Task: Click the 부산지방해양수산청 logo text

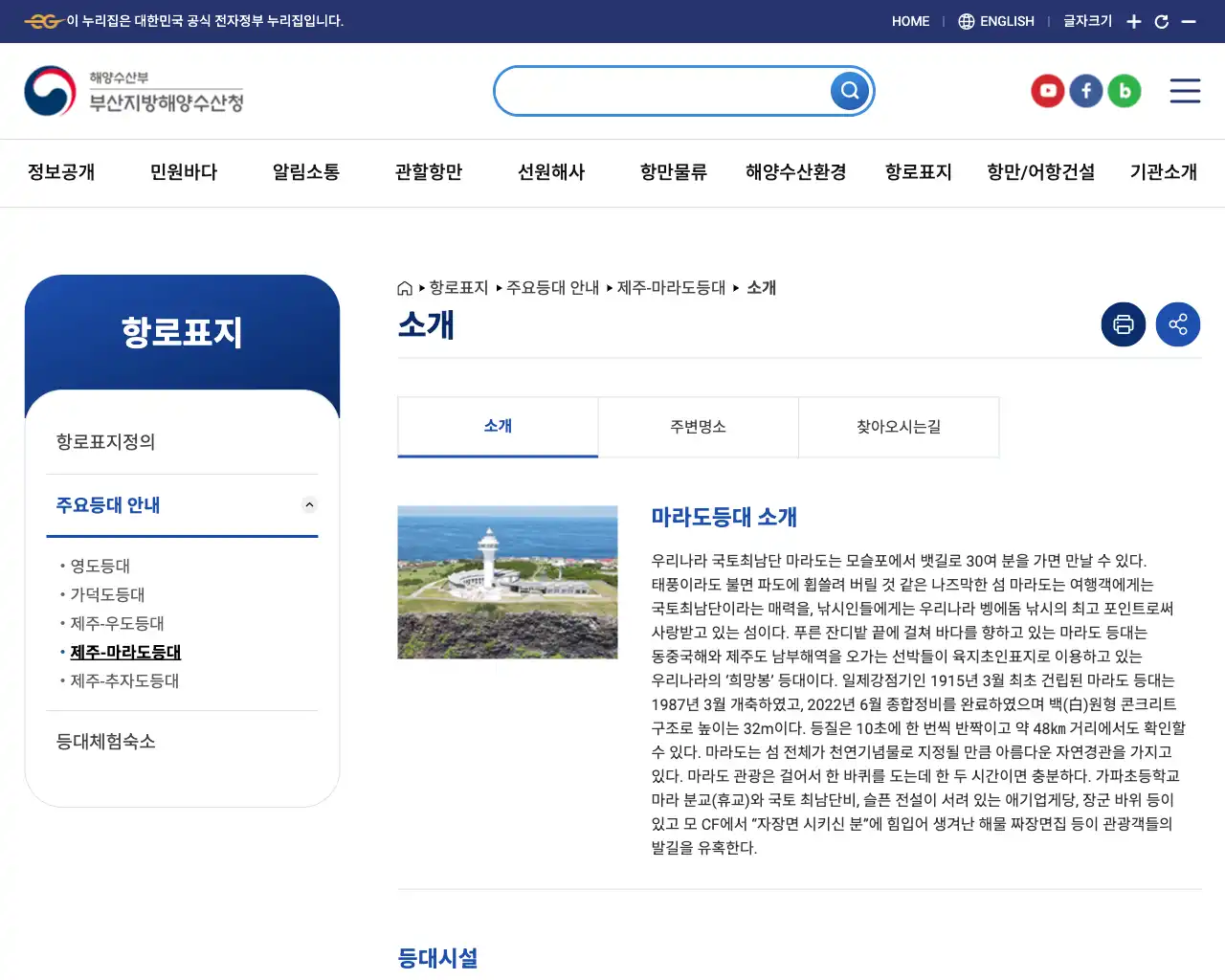Action: click(167, 102)
